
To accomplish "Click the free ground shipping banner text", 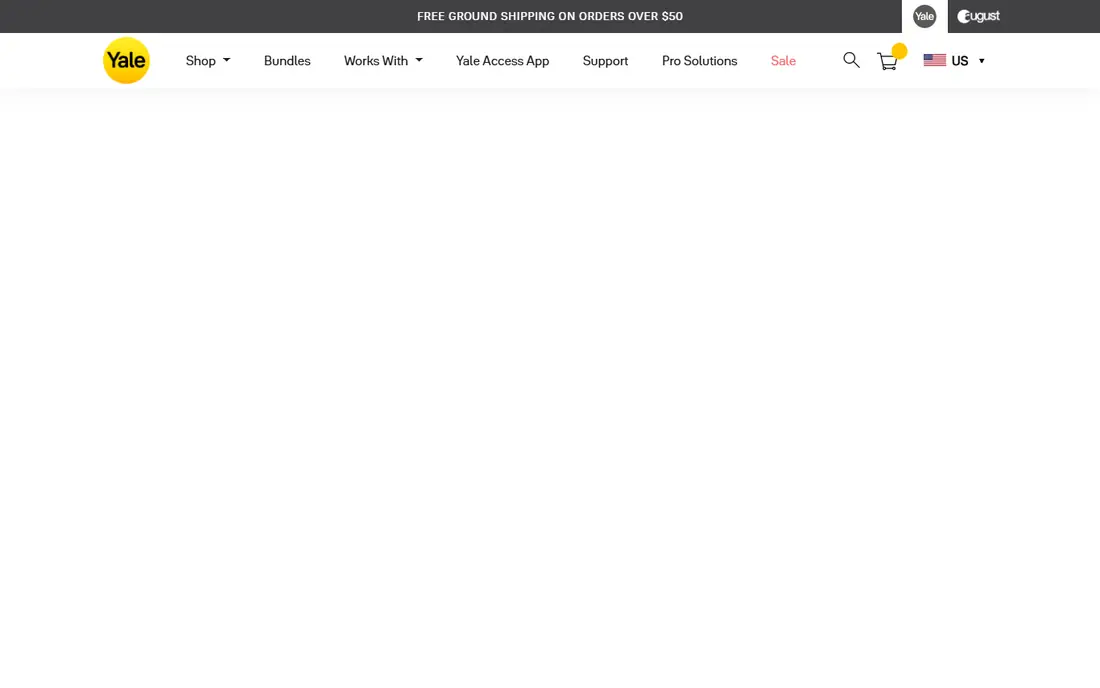I will 550,16.
